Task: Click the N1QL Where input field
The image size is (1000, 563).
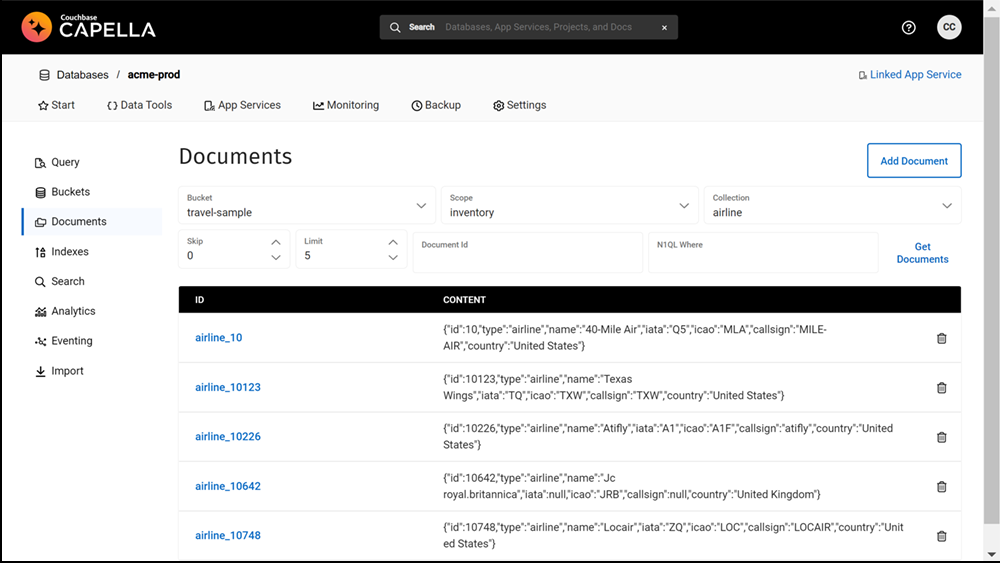Action: 763,252
